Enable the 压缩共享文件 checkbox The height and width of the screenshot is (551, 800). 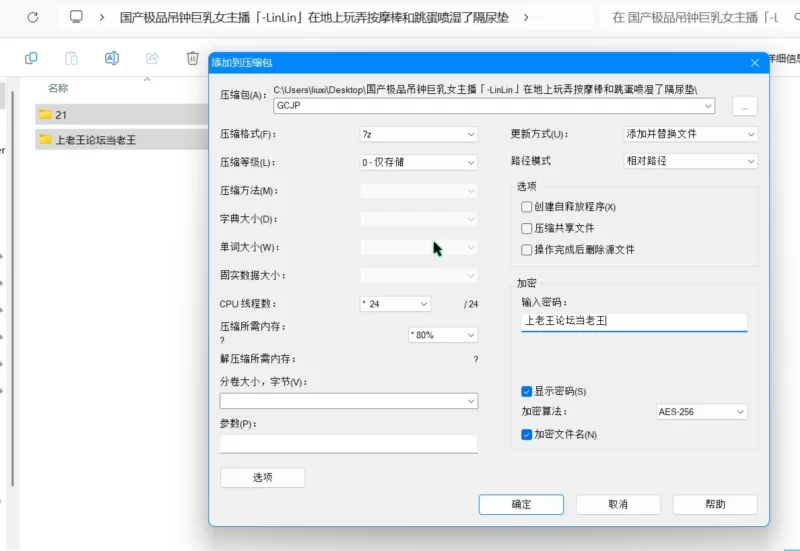(x=527, y=228)
